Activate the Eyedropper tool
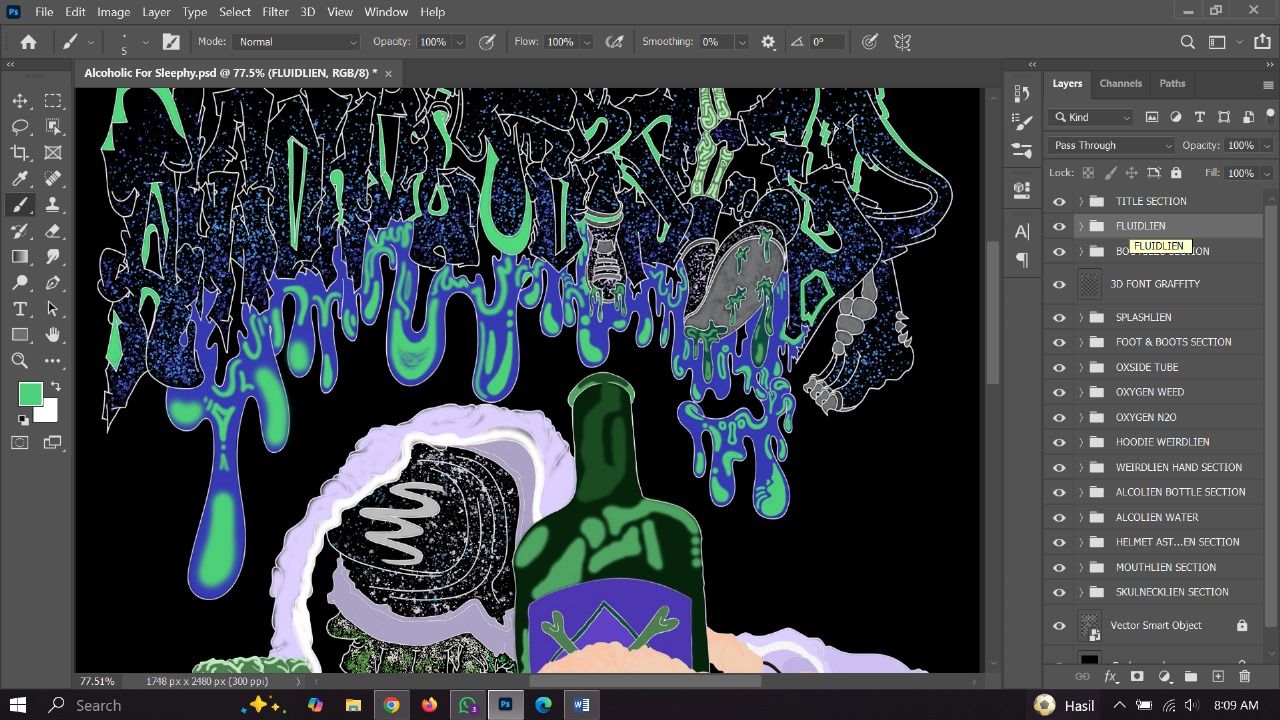This screenshot has width=1280, height=720. click(20, 178)
